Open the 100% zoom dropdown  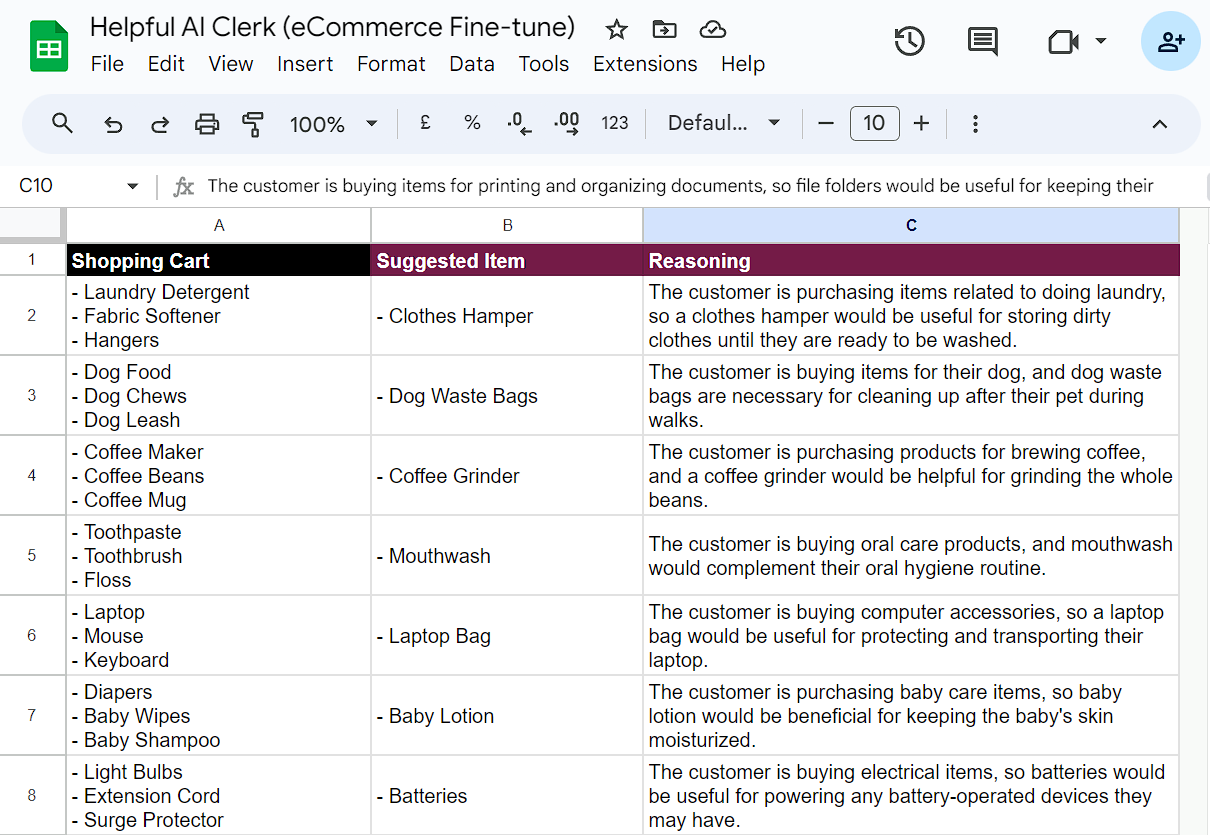click(334, 124)
